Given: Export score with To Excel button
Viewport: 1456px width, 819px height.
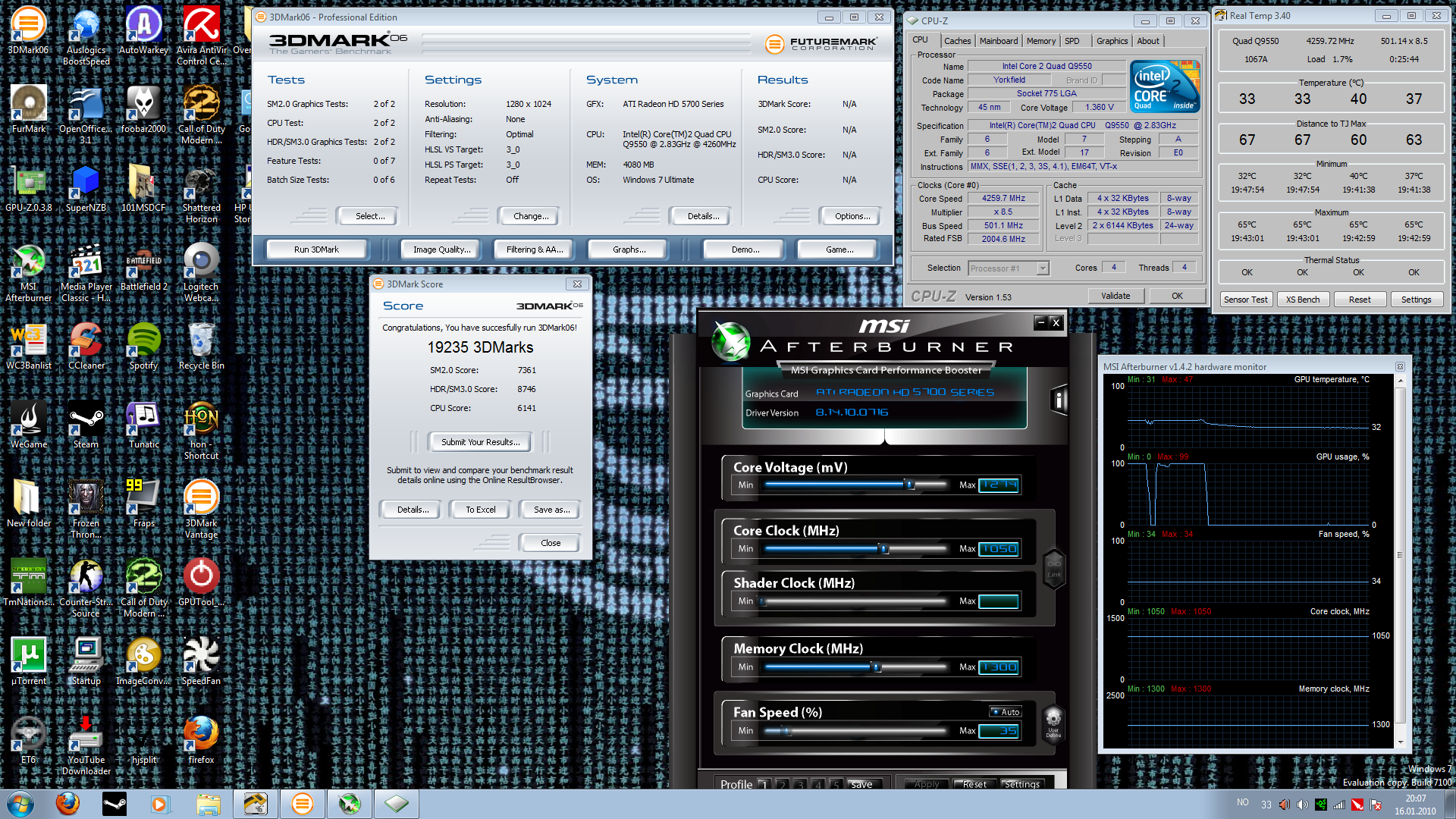Looking at the screenshot, I should pos(480,510).
